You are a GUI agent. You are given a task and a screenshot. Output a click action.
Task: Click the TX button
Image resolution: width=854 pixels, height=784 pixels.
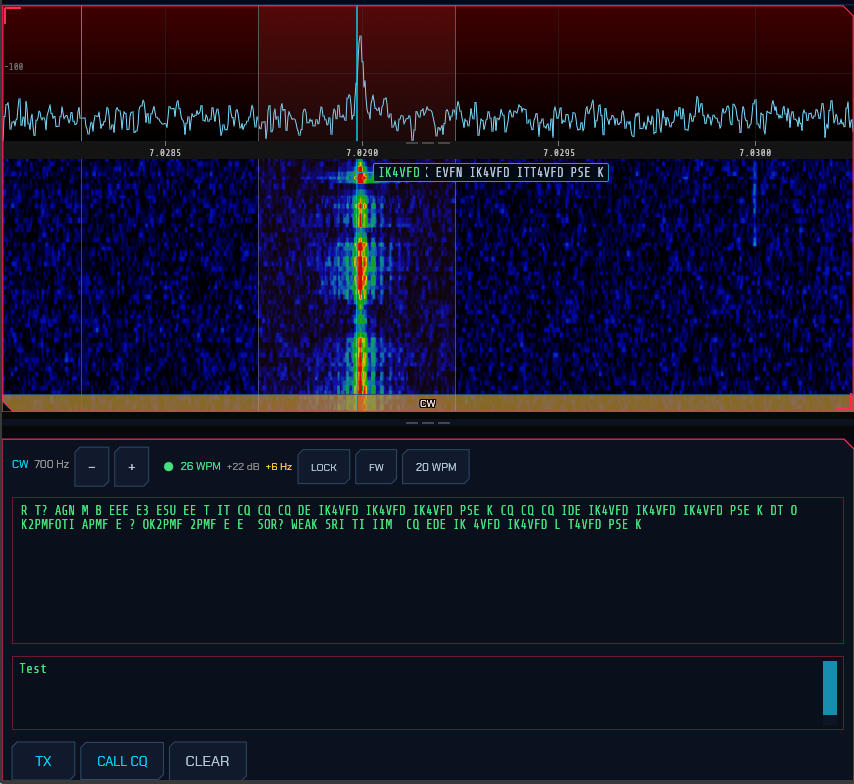[x=43, y=761]
